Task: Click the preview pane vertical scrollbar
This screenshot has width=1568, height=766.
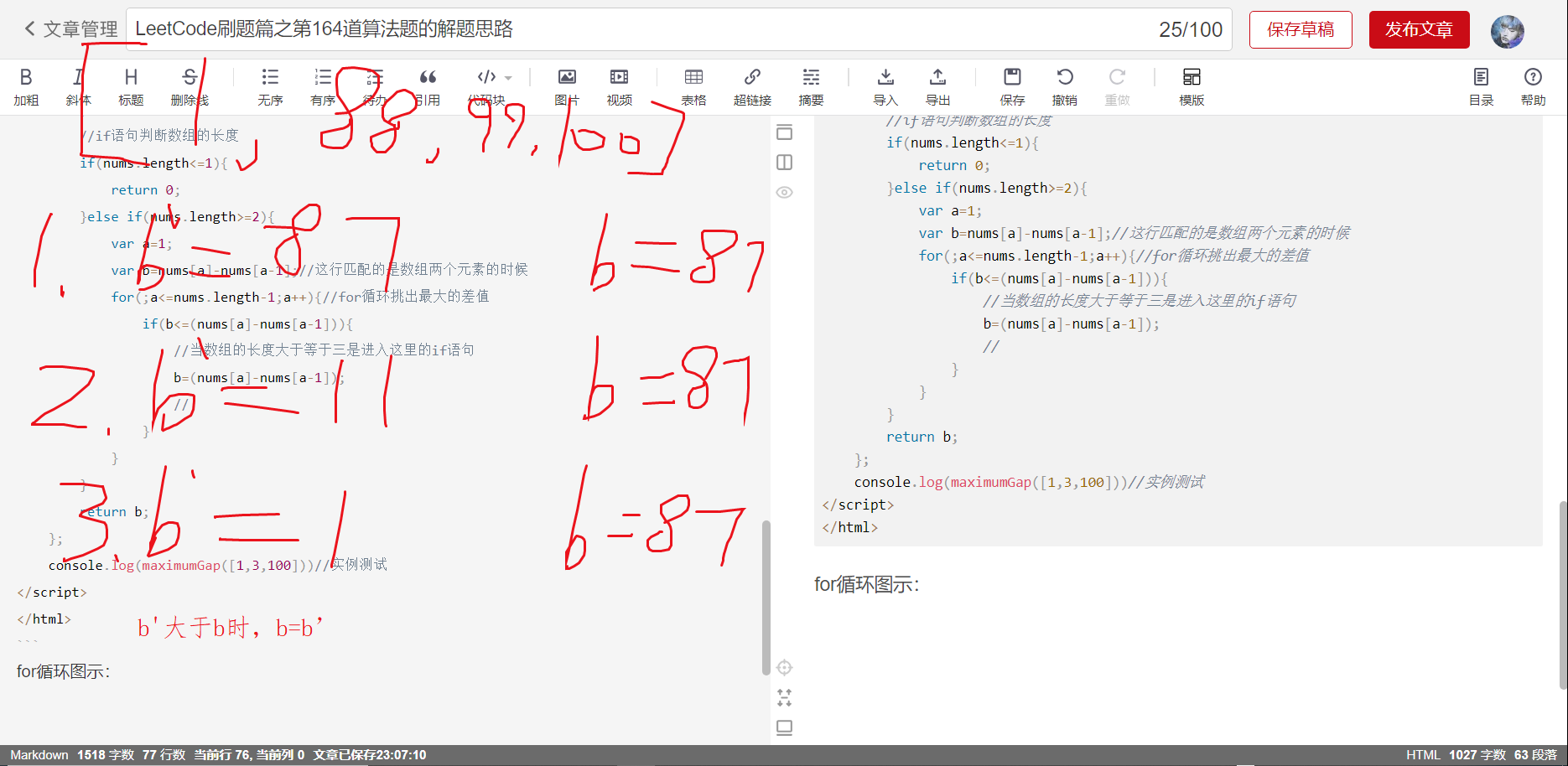Action: (1563, 595)
